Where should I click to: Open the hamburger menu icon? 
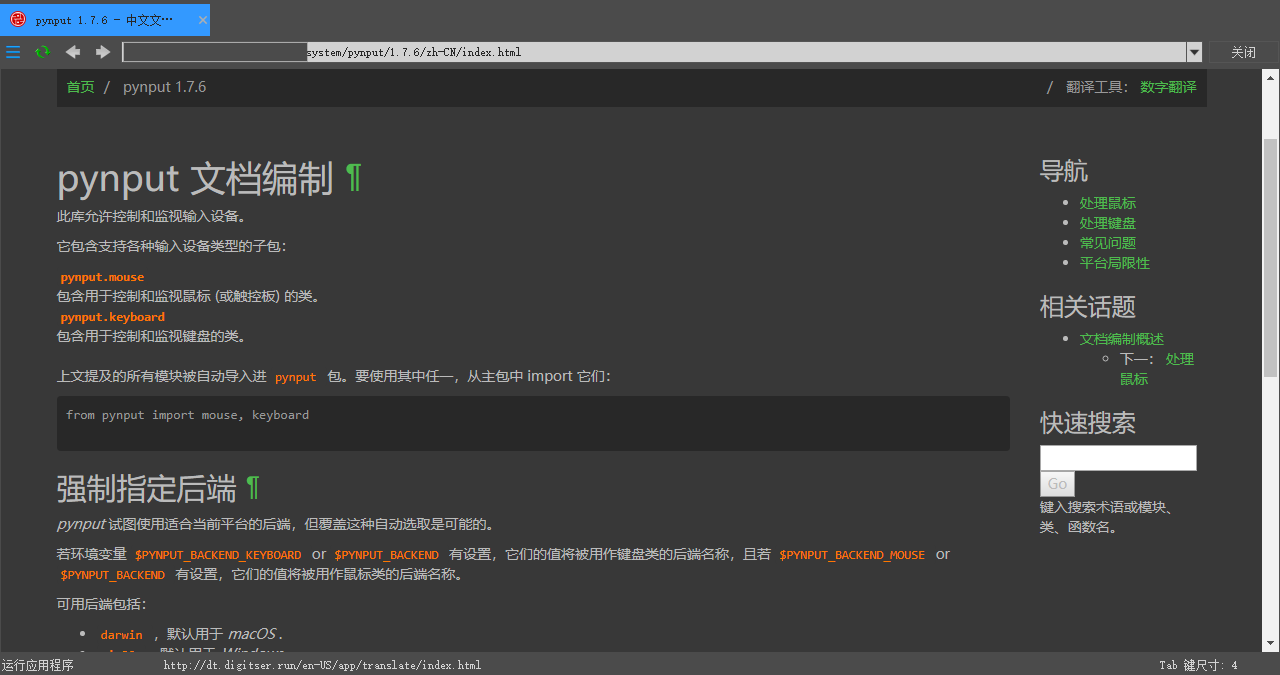pos(13,52)
